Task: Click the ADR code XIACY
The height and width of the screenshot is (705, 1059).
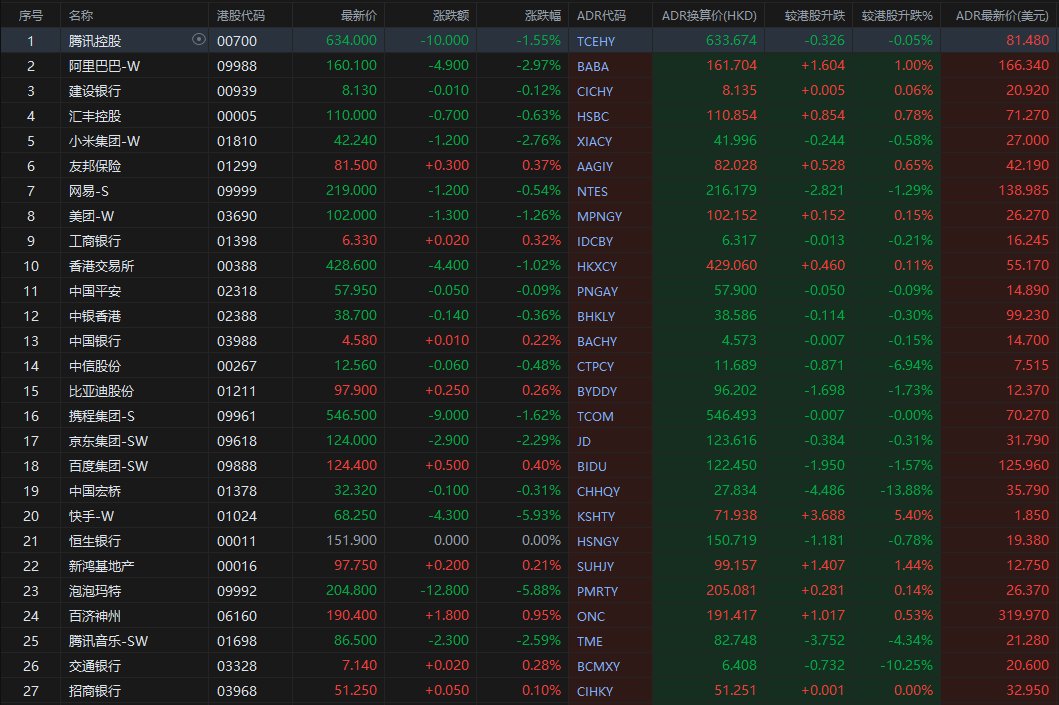Action: pos(594,141)
